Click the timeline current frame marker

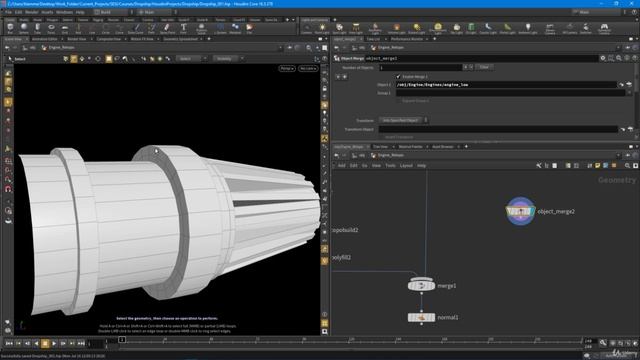(x=122, y=340)
